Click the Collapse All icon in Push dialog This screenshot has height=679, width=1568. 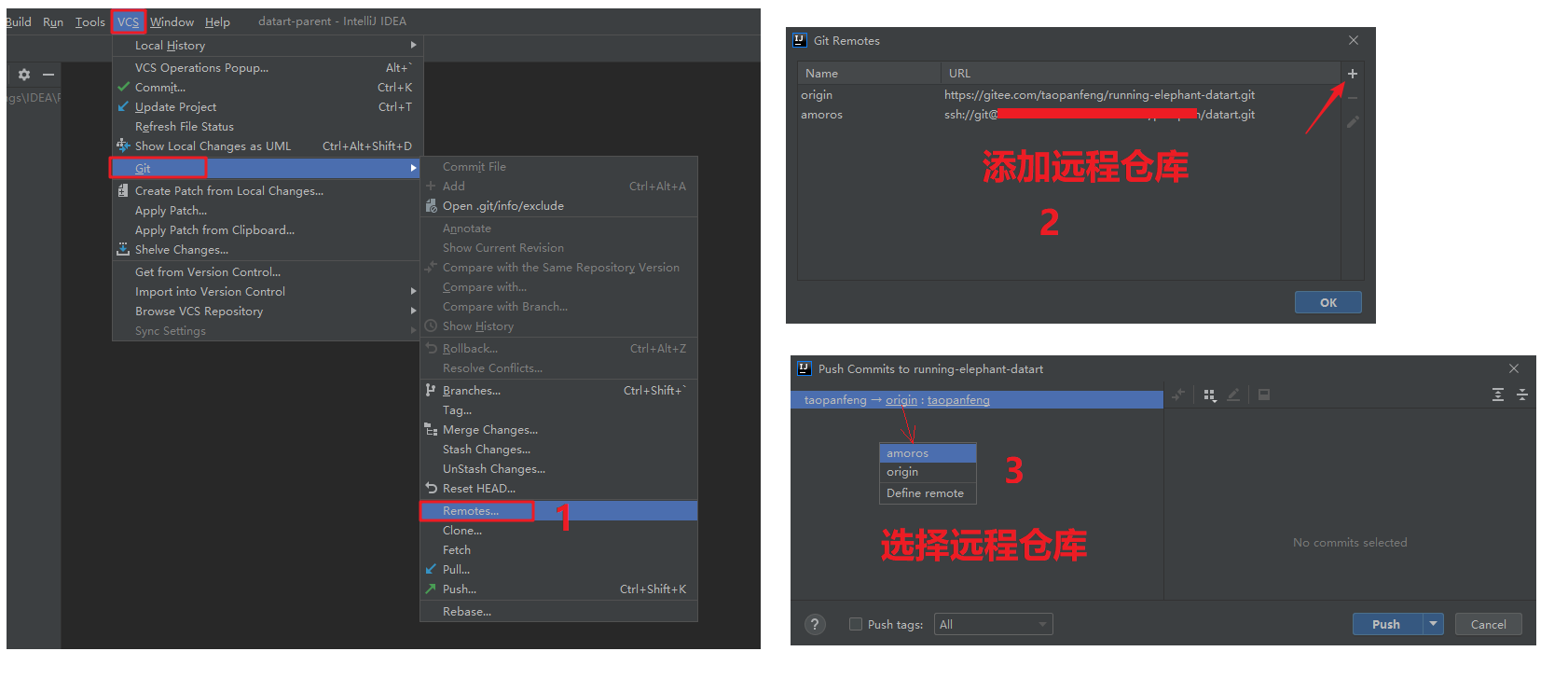point(1522,395)
